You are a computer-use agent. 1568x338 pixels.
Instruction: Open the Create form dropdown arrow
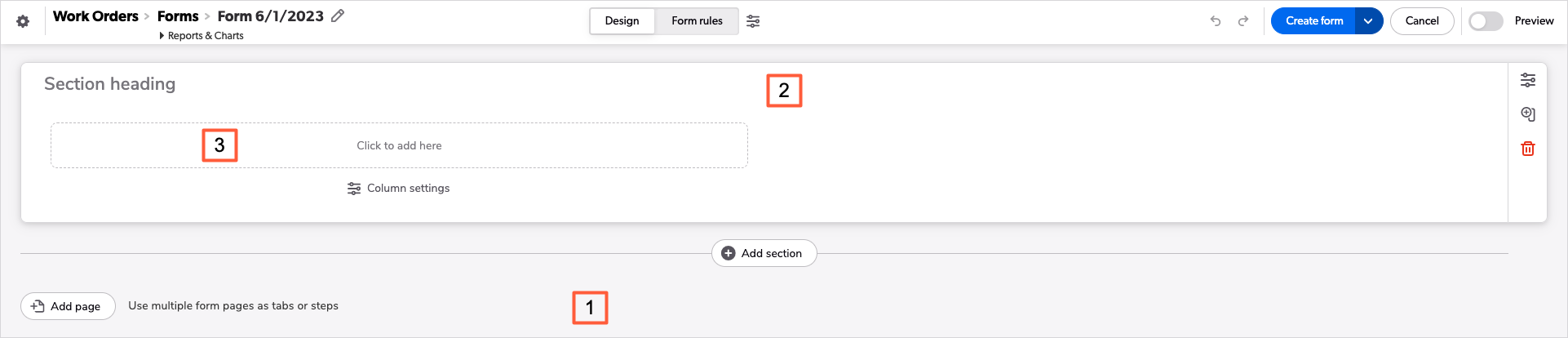click(x=1368, y=21)
